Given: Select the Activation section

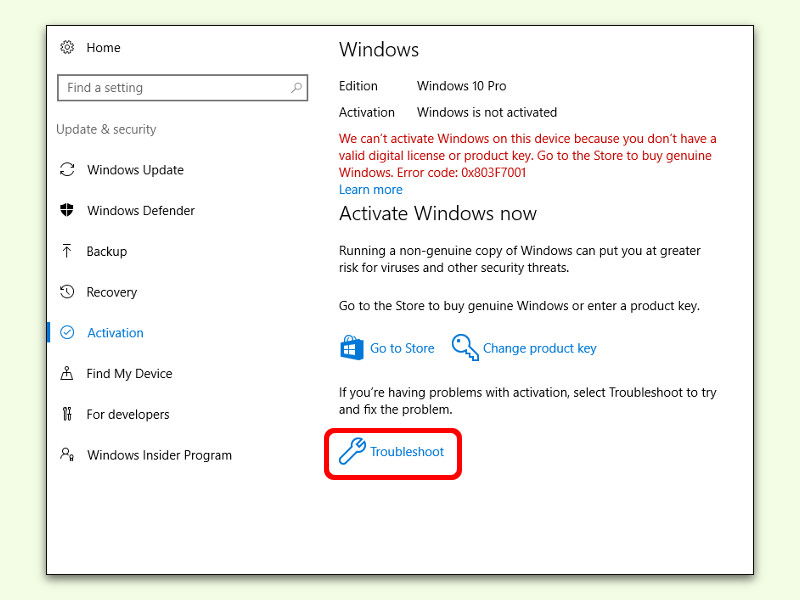Looking at the screenshot, I should 115,333.
